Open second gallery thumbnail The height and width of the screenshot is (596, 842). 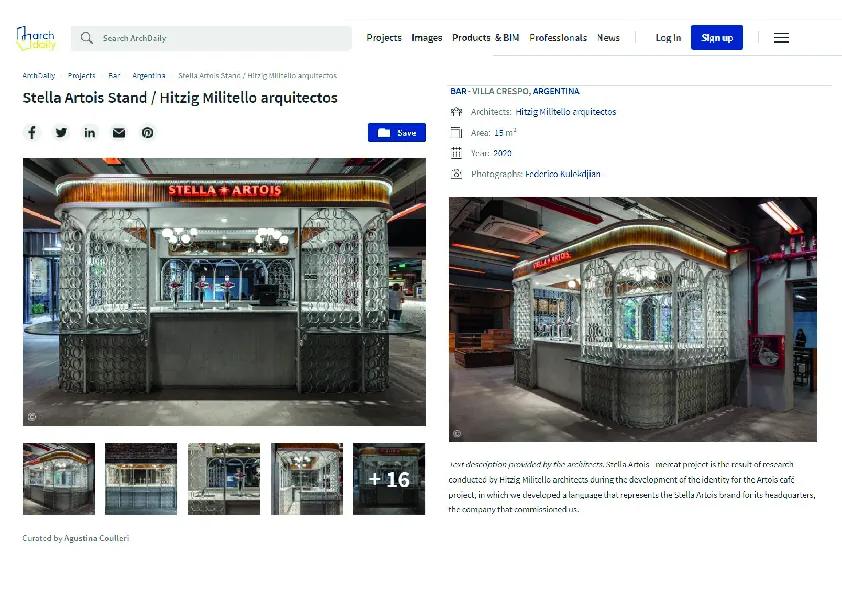click(141, 479)
